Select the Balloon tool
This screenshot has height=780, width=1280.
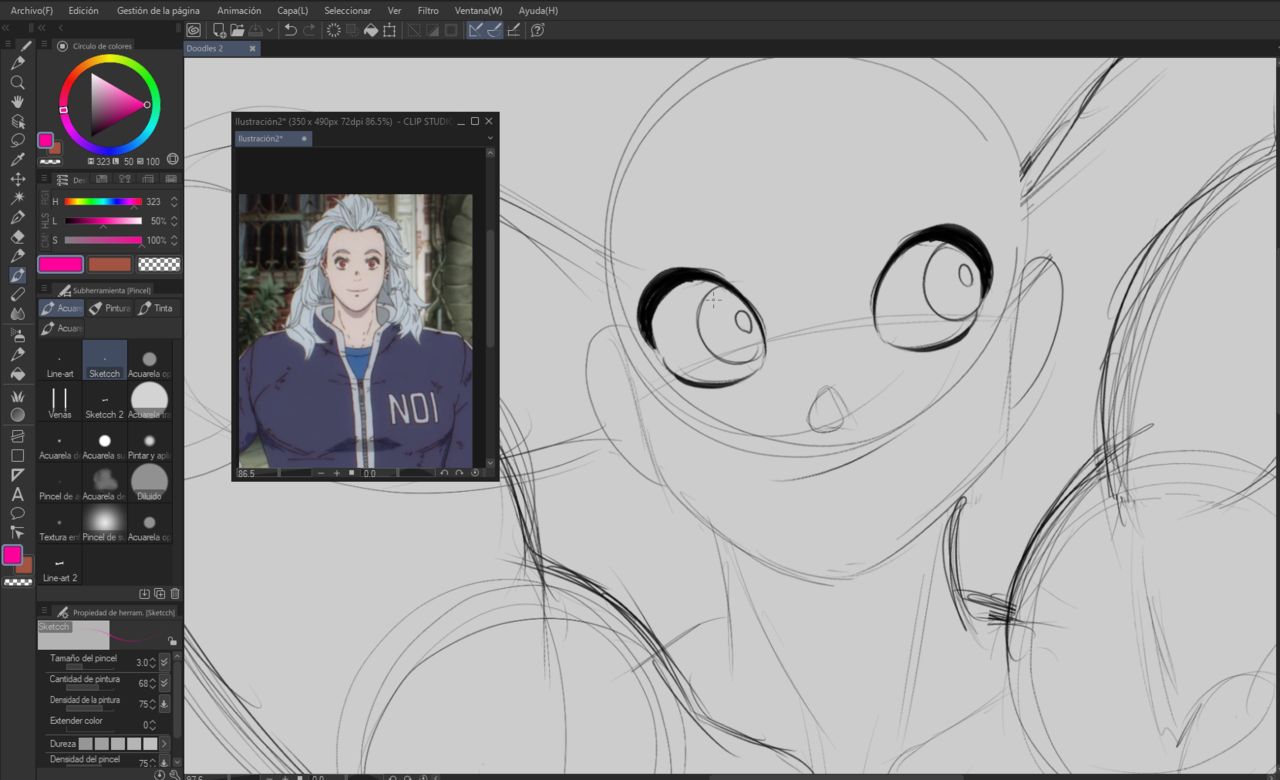tap(17, 514)
